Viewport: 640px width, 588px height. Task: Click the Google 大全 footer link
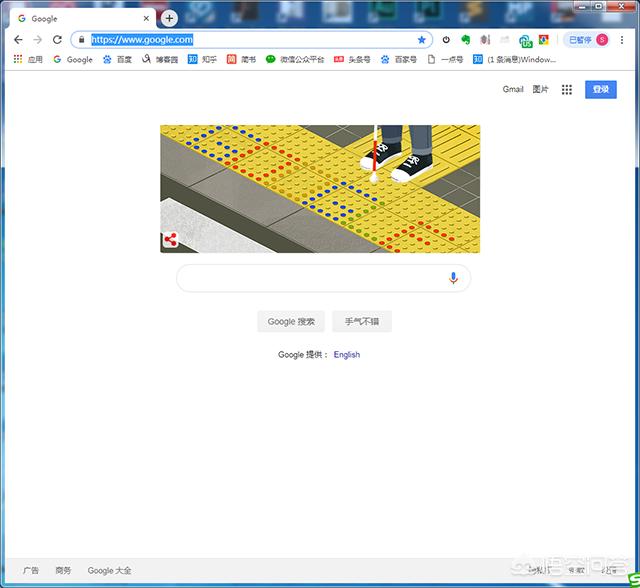(x=109, y=570)
